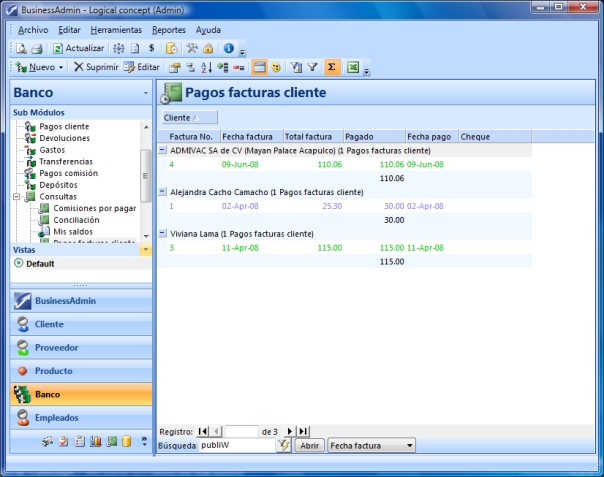Click the padlock security icon

208,48
